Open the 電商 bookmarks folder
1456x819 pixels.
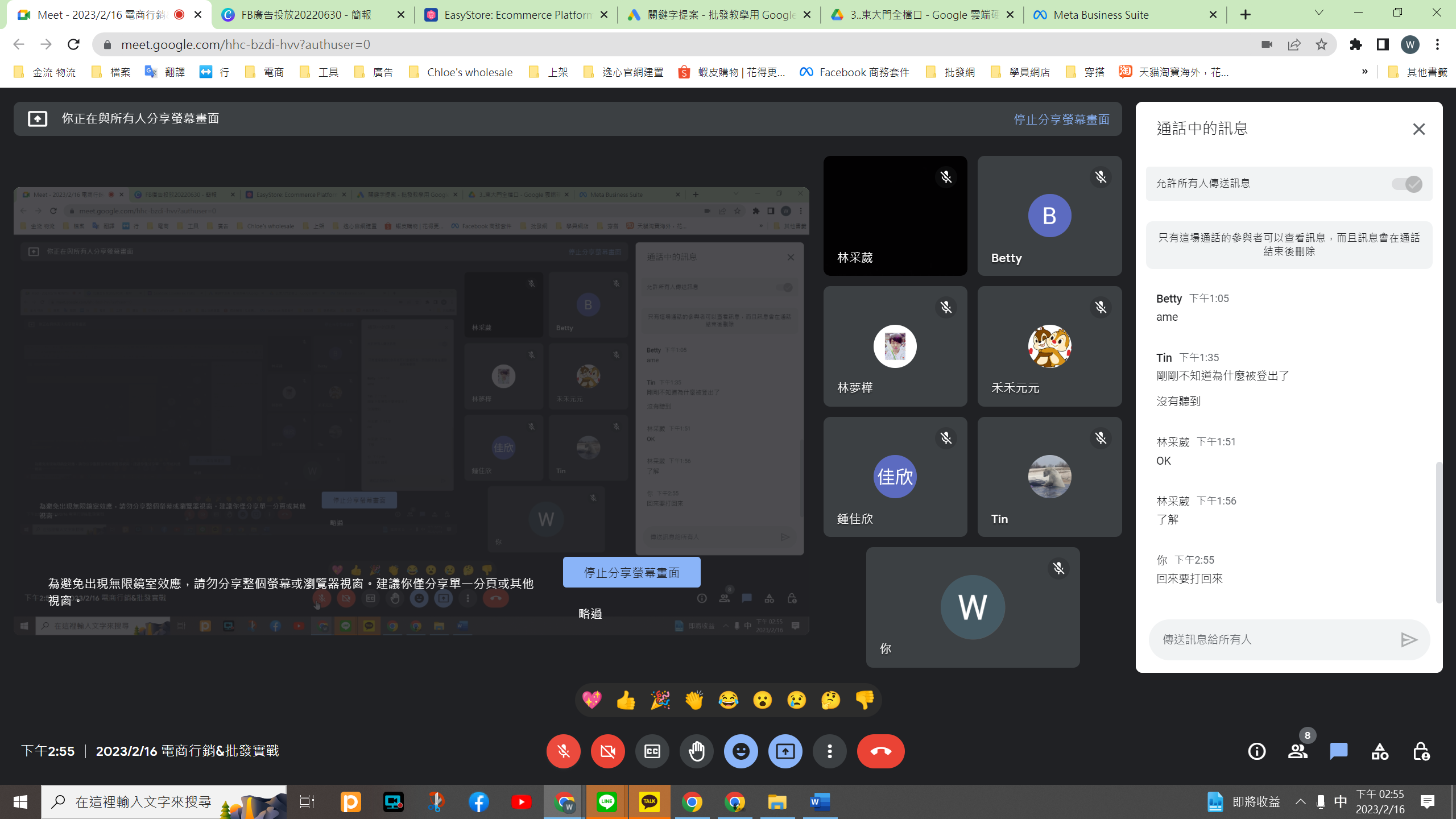[264, 72]
